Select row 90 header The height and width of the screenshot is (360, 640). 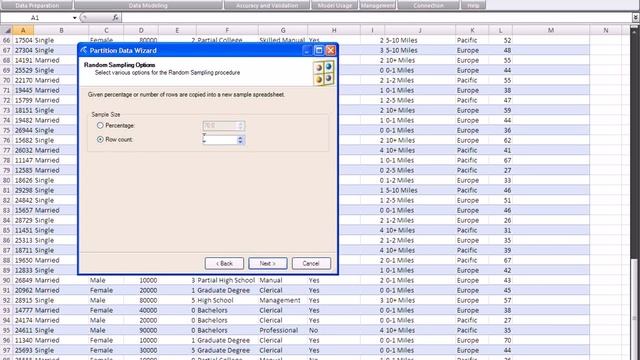point(7,280)
